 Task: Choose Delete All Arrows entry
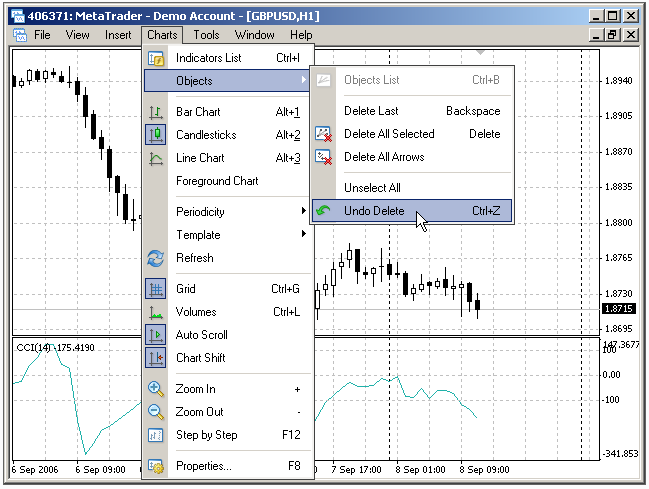(412, 157)
